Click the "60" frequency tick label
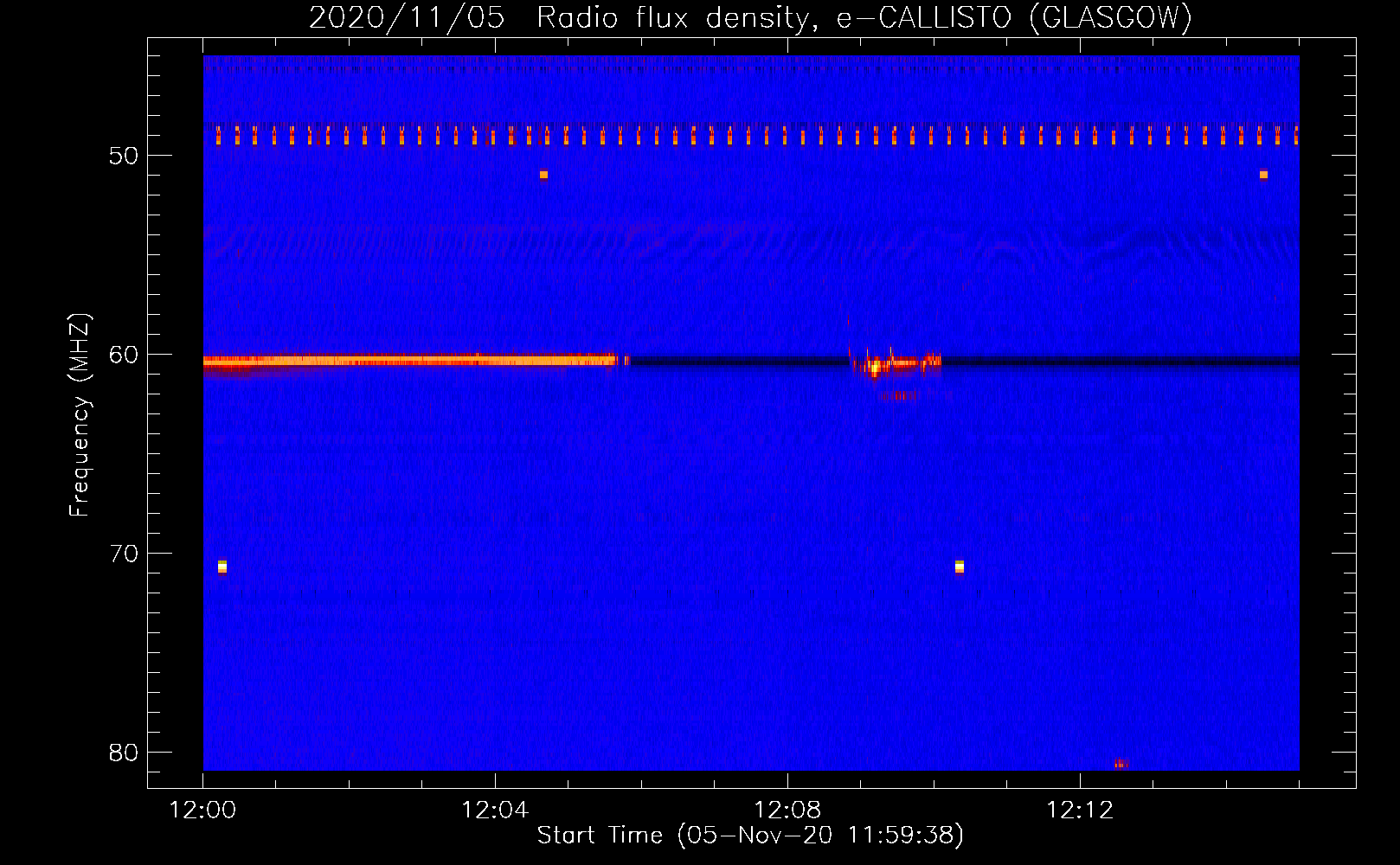This screenshot has height=865, width=1400. click(124, 355)
